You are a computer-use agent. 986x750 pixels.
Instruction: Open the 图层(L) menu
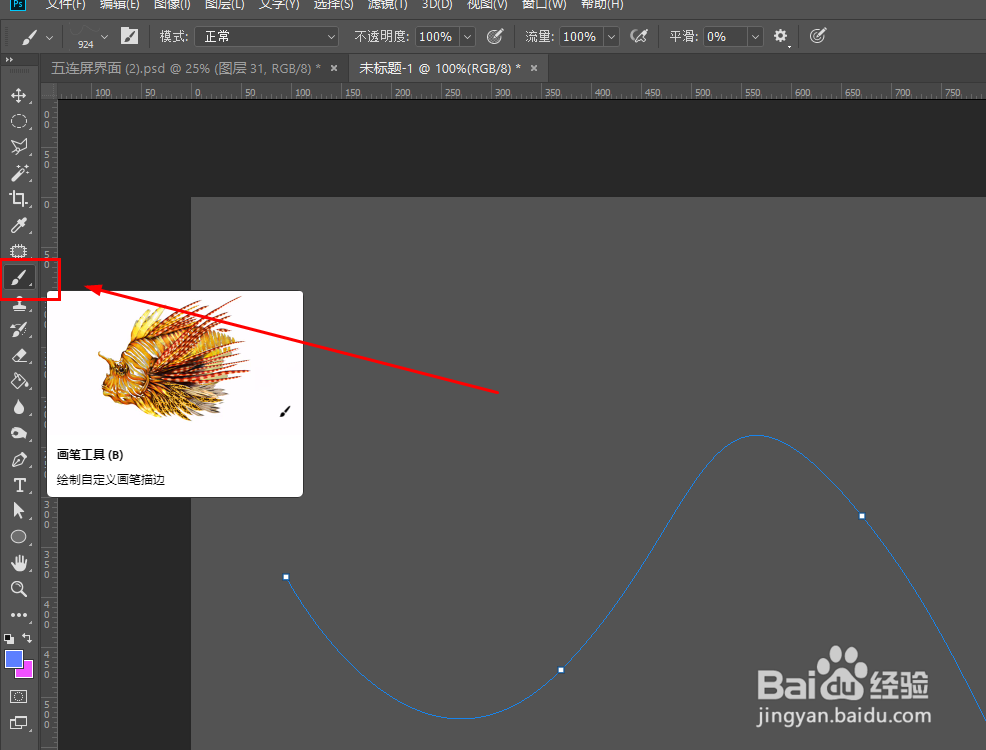[224, 4]
